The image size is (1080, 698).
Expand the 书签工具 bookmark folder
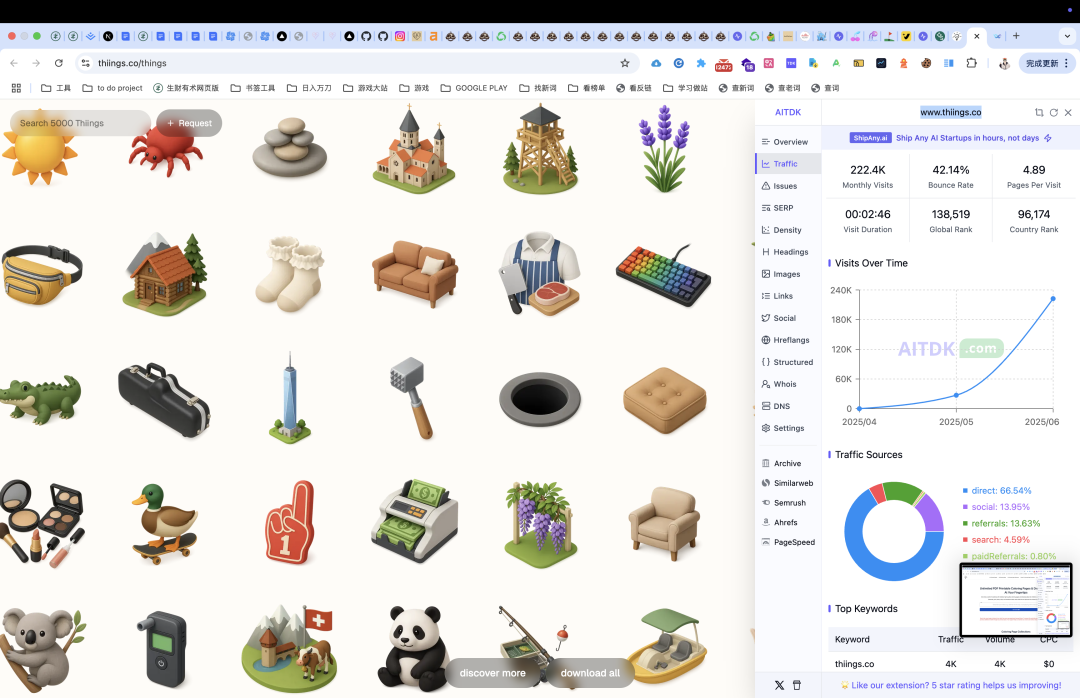point(253,88)
